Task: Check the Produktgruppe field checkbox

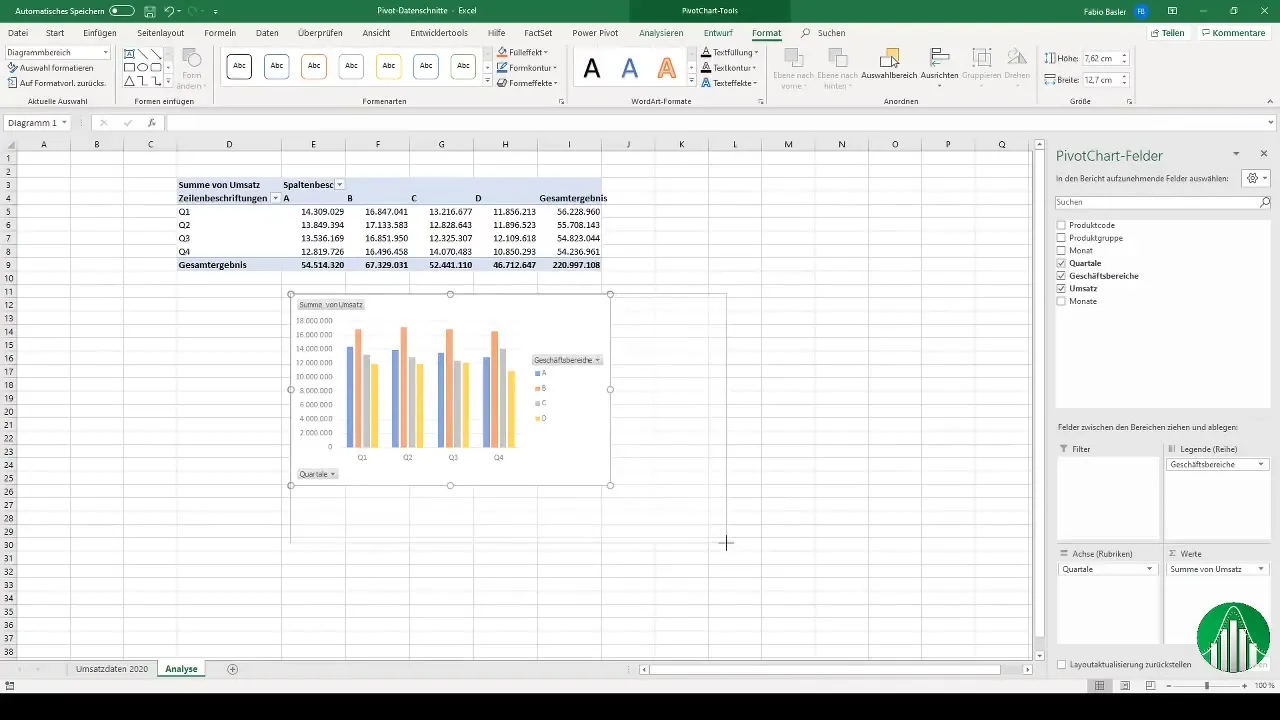Action: click(1061, 238)
